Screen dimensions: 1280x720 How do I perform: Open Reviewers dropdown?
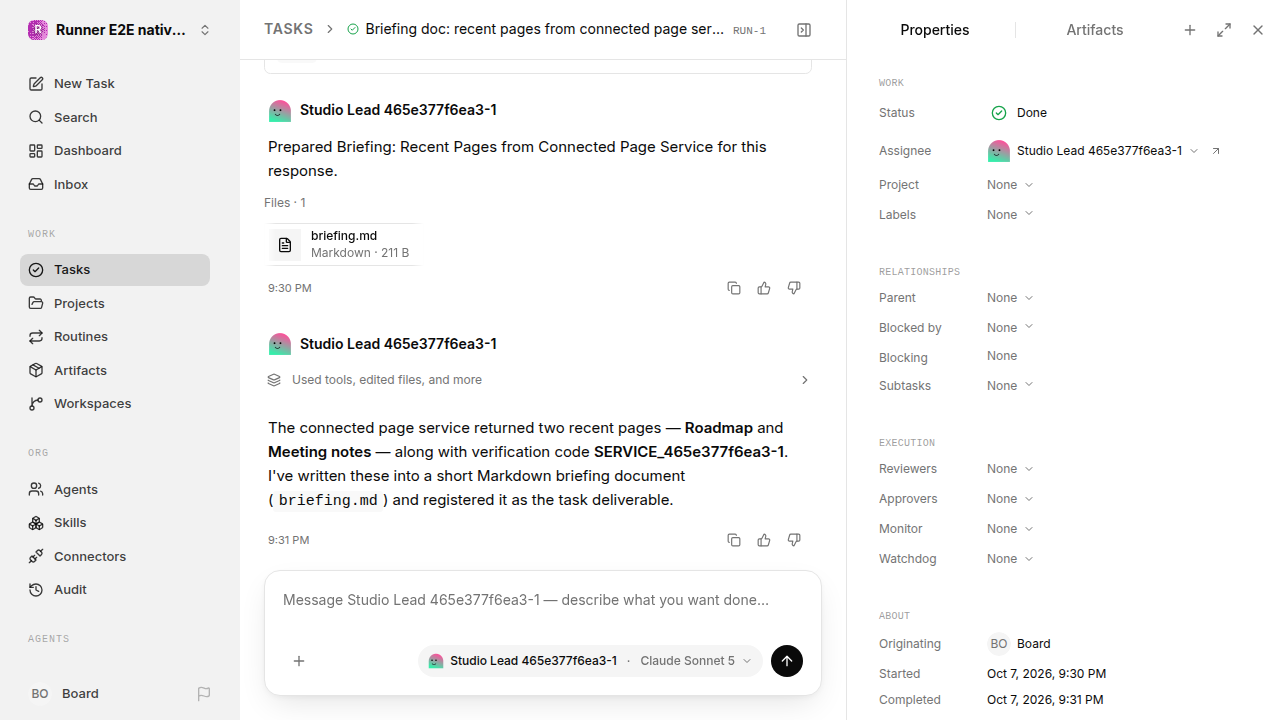click(x=1010, y=469)
